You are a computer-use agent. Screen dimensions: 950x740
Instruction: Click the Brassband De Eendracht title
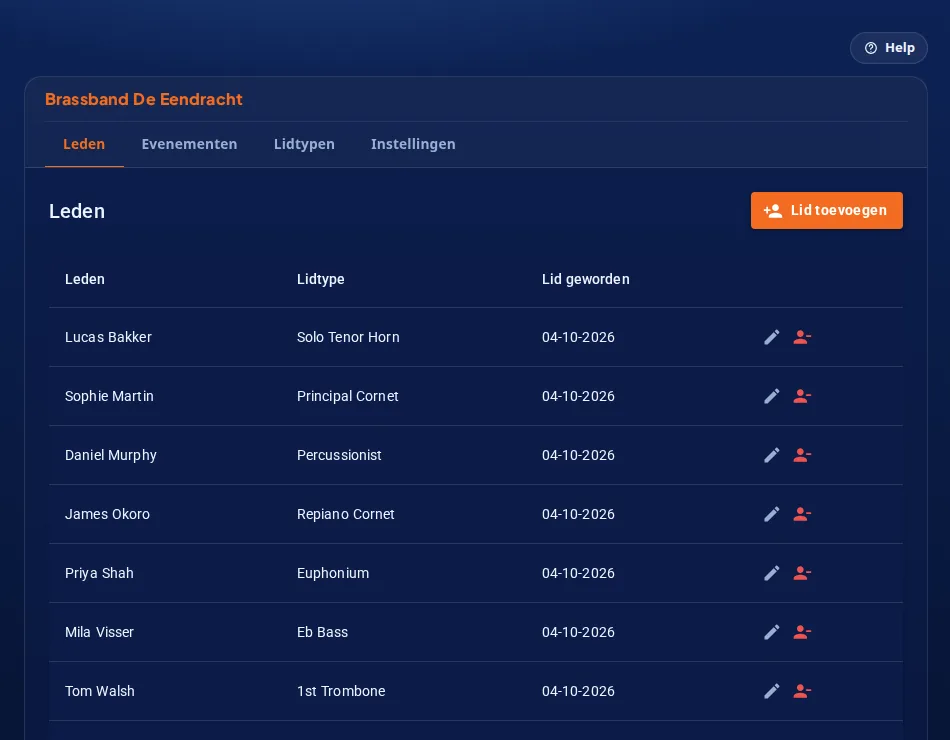tap(144, 99)
